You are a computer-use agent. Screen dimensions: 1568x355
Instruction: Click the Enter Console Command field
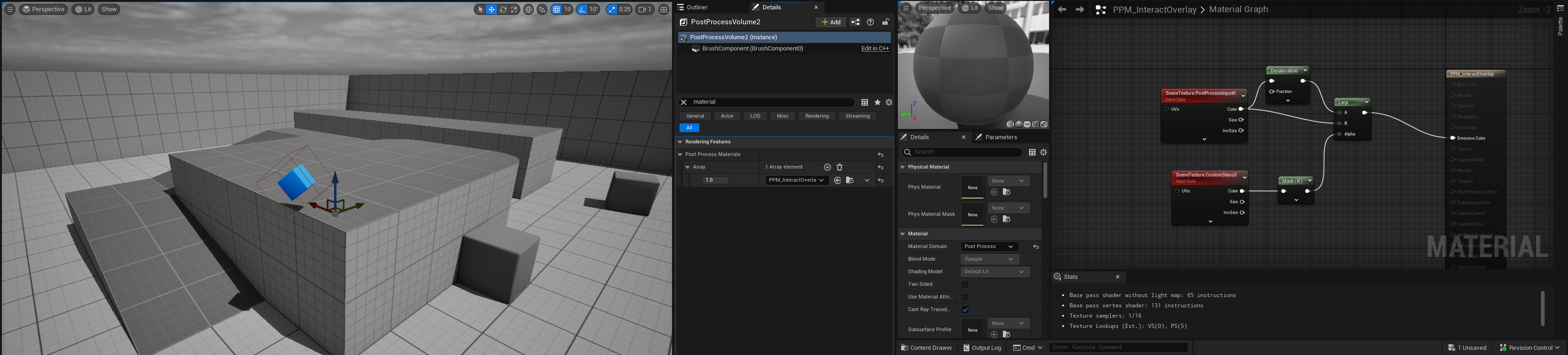click(1118, 348)
